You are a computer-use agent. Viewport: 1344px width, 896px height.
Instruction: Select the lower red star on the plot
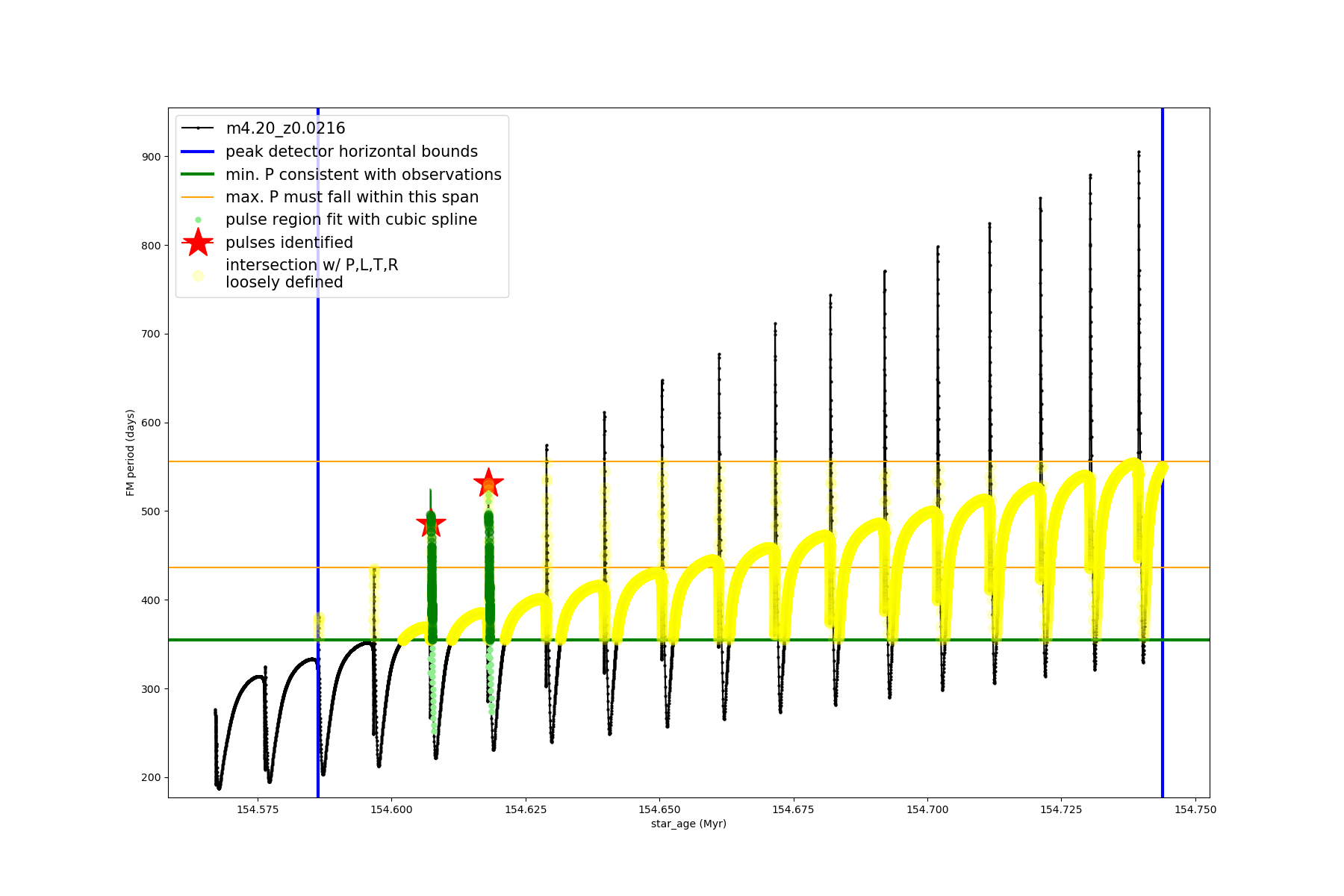pos(431,524)
